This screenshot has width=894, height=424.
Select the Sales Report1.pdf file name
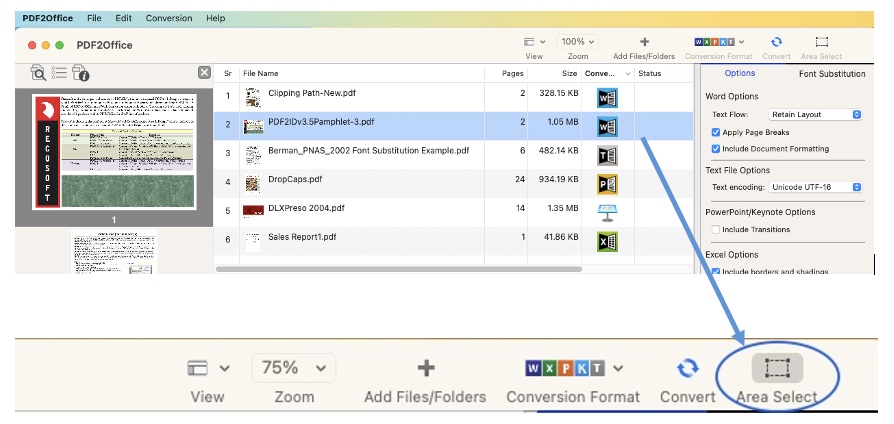coord(302,237)
